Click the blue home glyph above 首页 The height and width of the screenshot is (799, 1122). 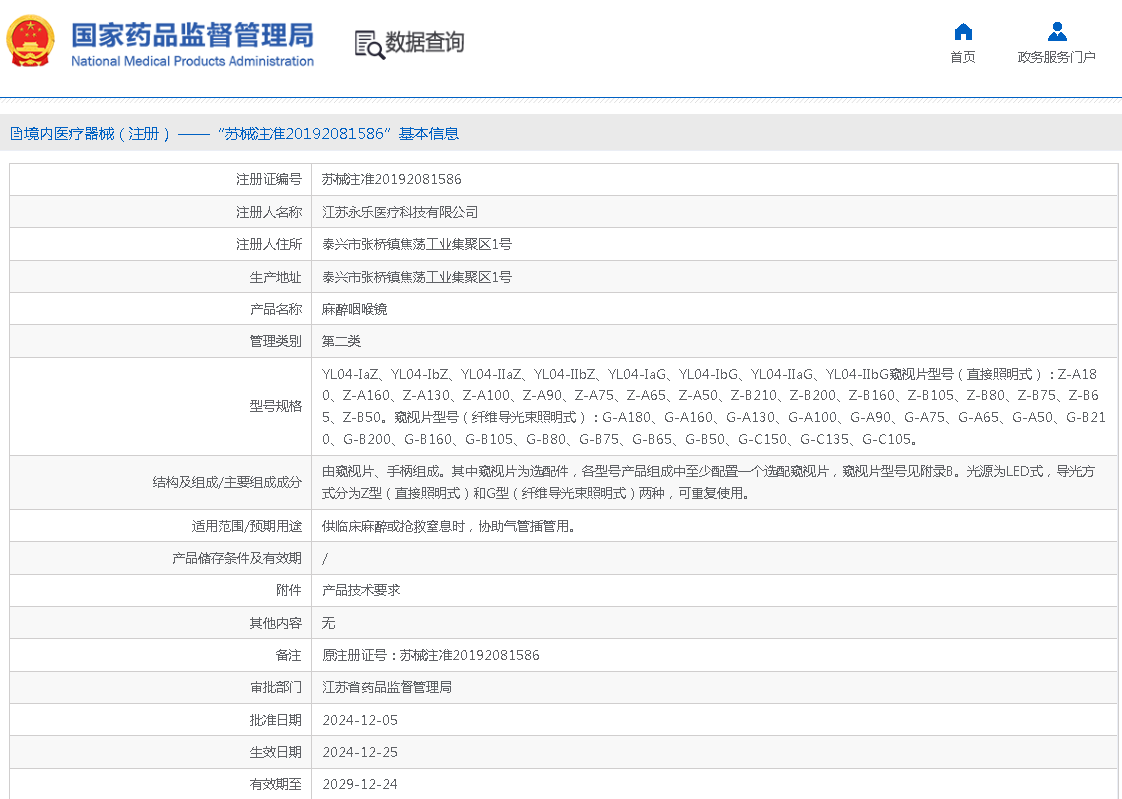pyautogui.click(x=962, y=31)
